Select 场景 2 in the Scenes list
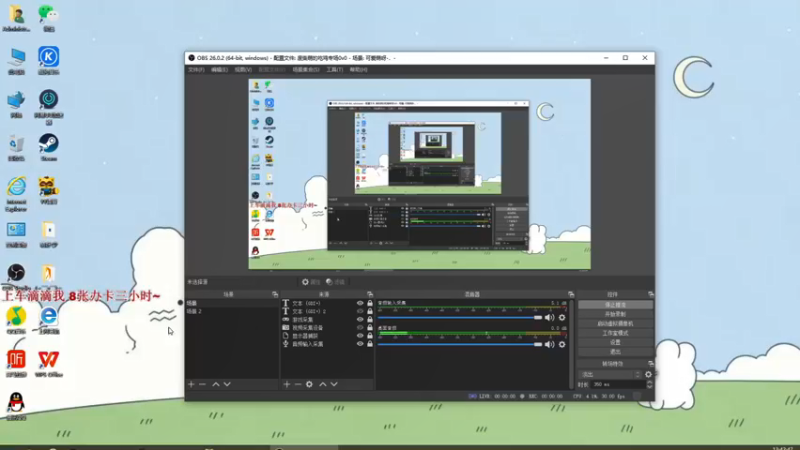Viewport: 800px width, 450px height. [x=232, y=311]
